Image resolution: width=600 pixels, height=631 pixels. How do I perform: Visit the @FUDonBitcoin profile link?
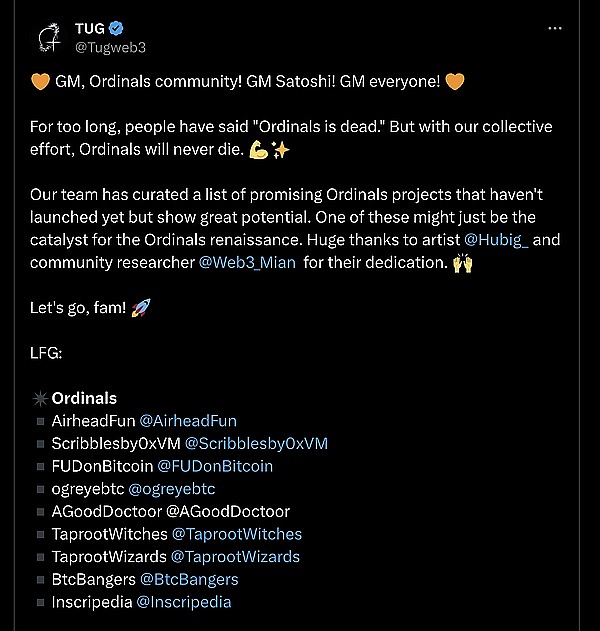point(215,466)
